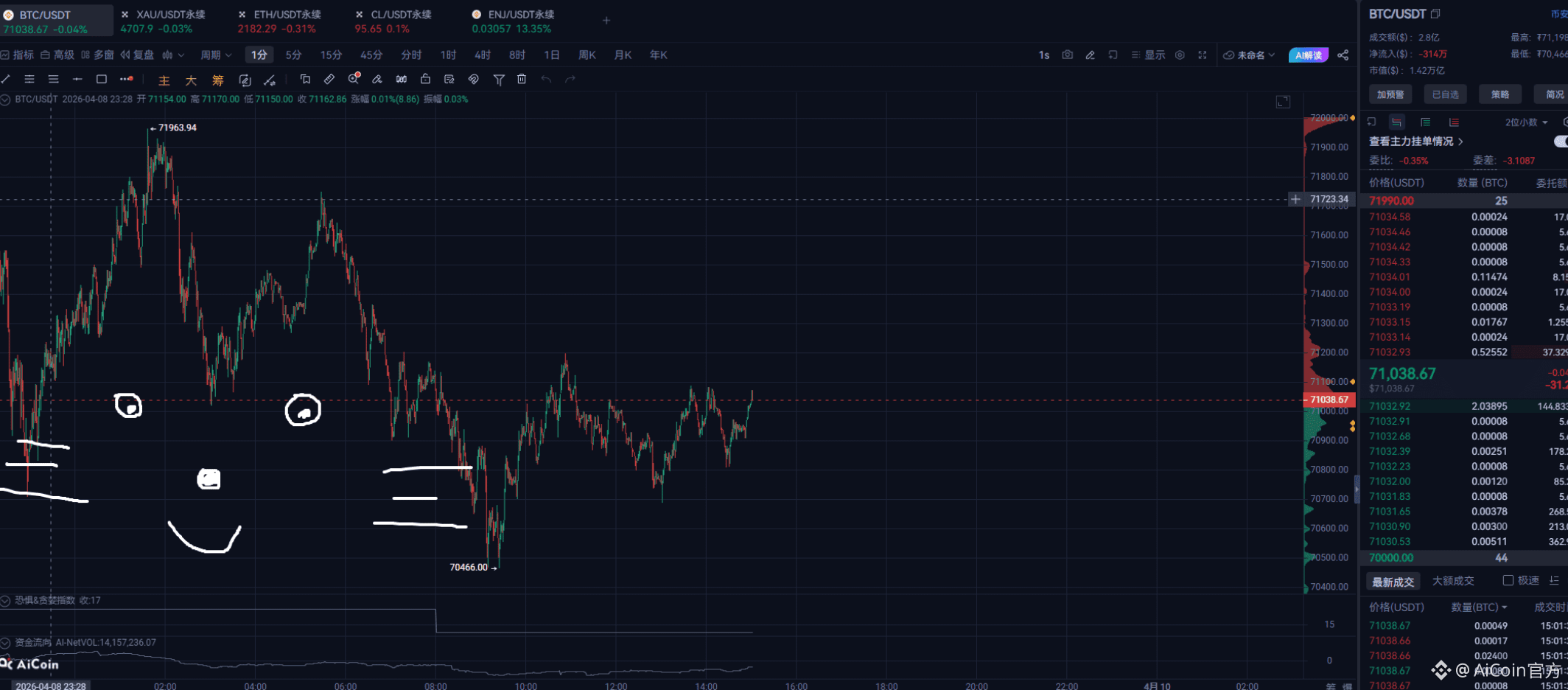Select the 大额成交 tab
Viewport: 1568px width, 690px height.
point(1453,581)
